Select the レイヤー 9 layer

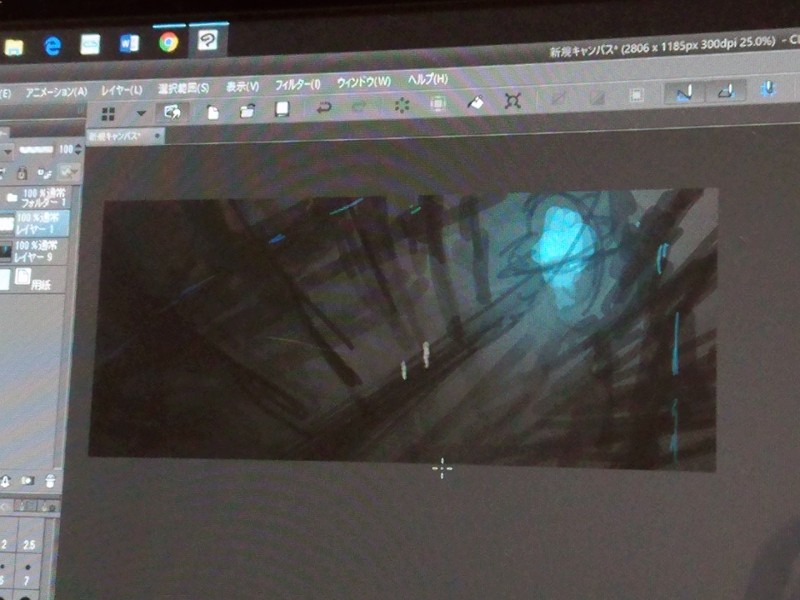tap(34, 252)
